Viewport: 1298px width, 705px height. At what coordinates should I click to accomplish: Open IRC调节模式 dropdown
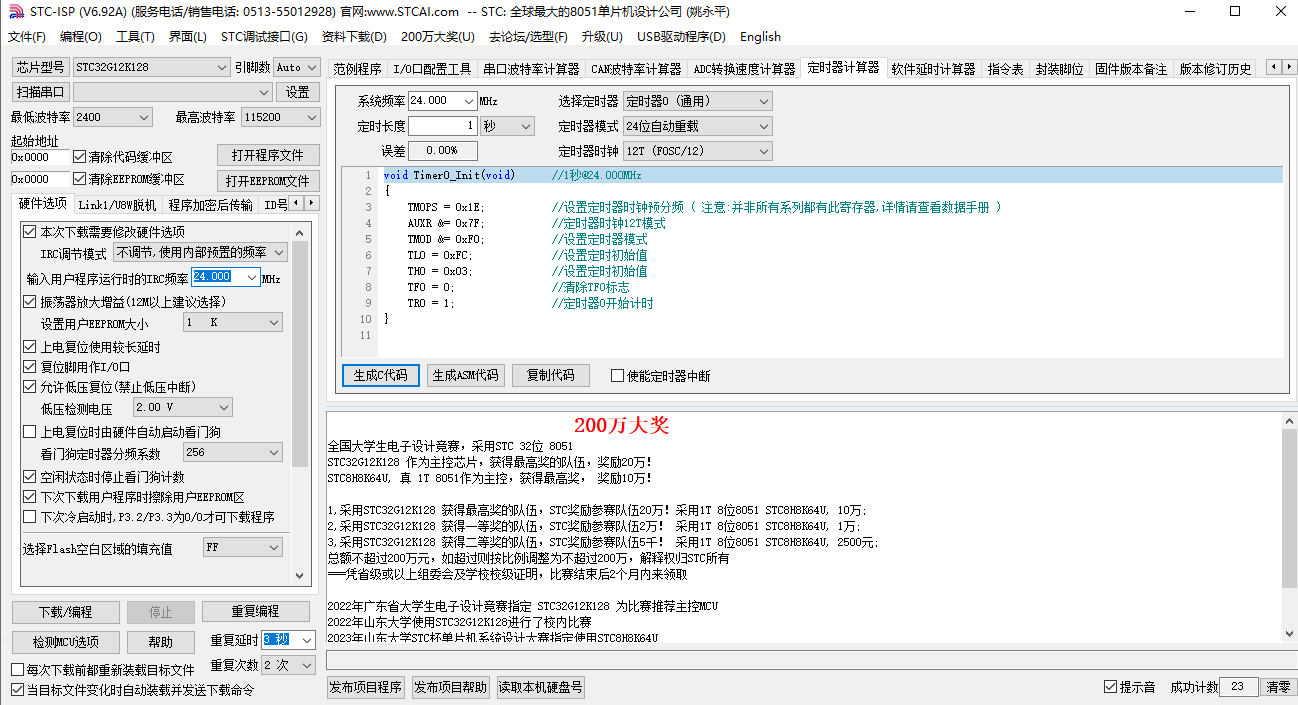(200, 253)
